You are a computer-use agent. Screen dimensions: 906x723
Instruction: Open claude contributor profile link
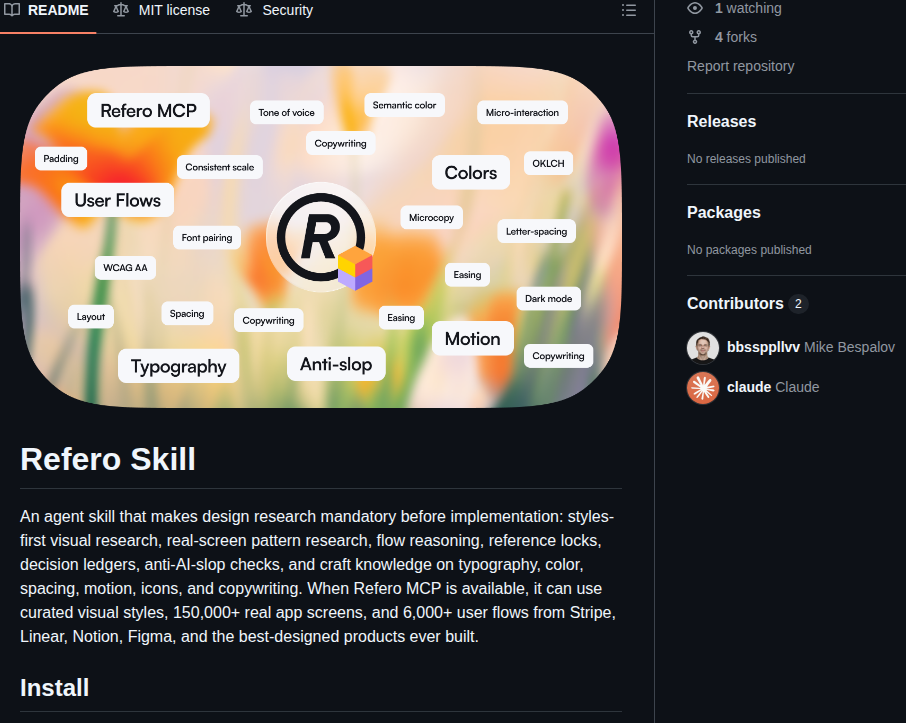pyautogui.click(x=749, y=387)
